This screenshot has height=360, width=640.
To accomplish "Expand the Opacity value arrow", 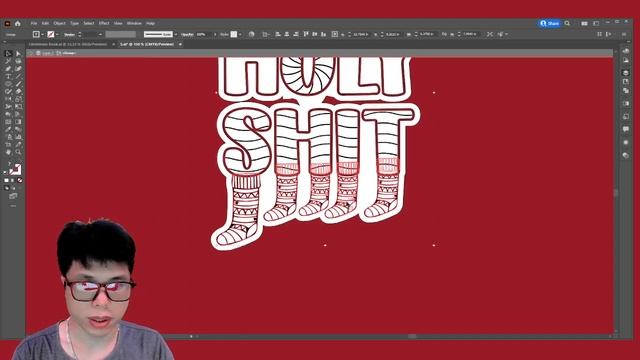I will (x=215, y=34).
